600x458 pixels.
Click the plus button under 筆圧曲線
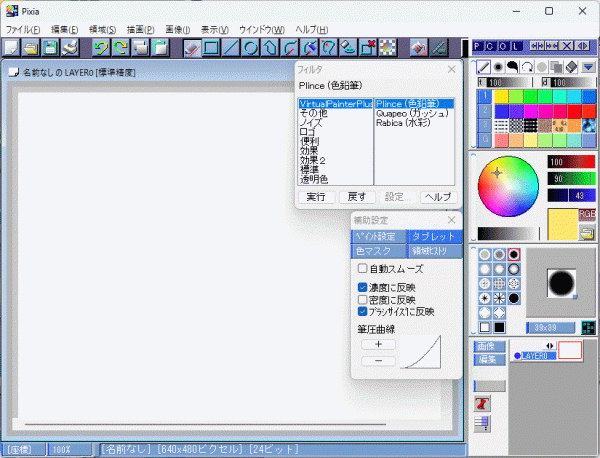378,344
